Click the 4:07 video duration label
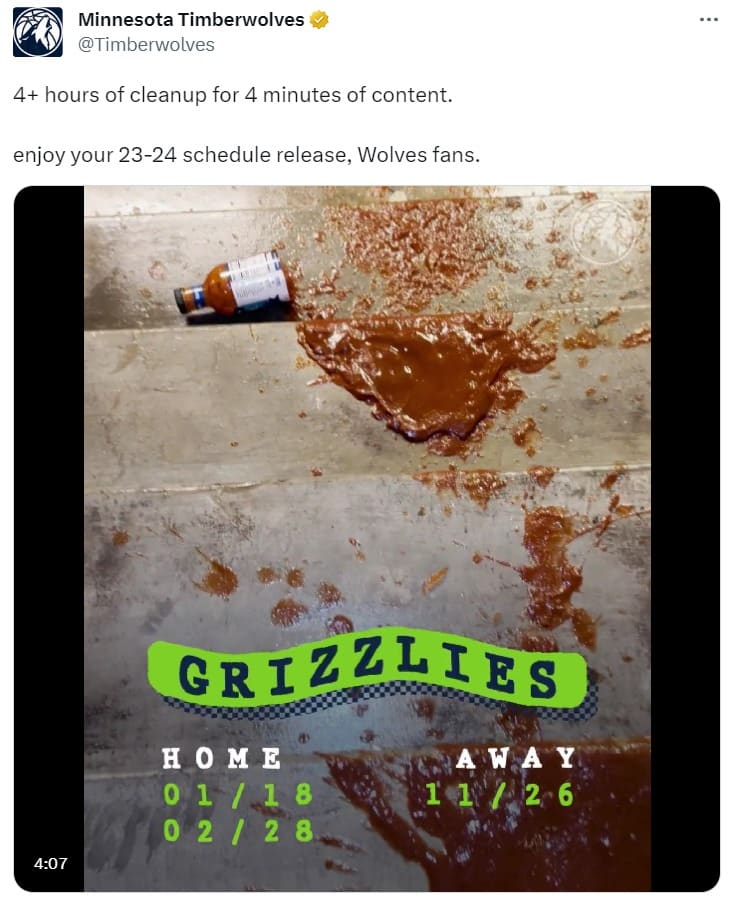Image resolution: width=729 pixels, height=901 pixels. (x=51, y=863)
